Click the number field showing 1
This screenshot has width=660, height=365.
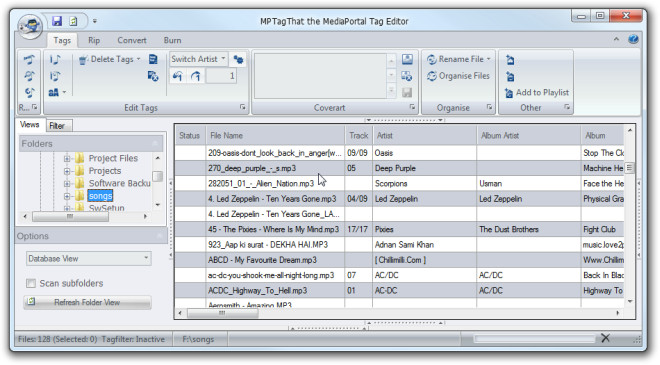(x=221, y=76)
